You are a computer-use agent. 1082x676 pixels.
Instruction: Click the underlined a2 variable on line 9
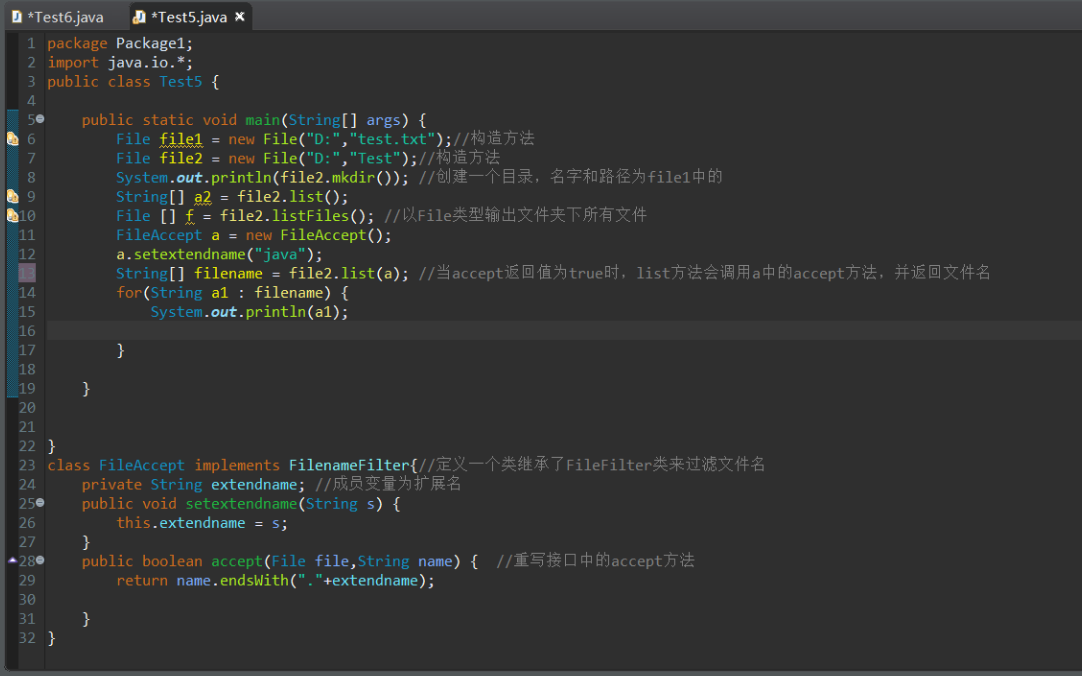pyautogui.click(x=203, y=197)
